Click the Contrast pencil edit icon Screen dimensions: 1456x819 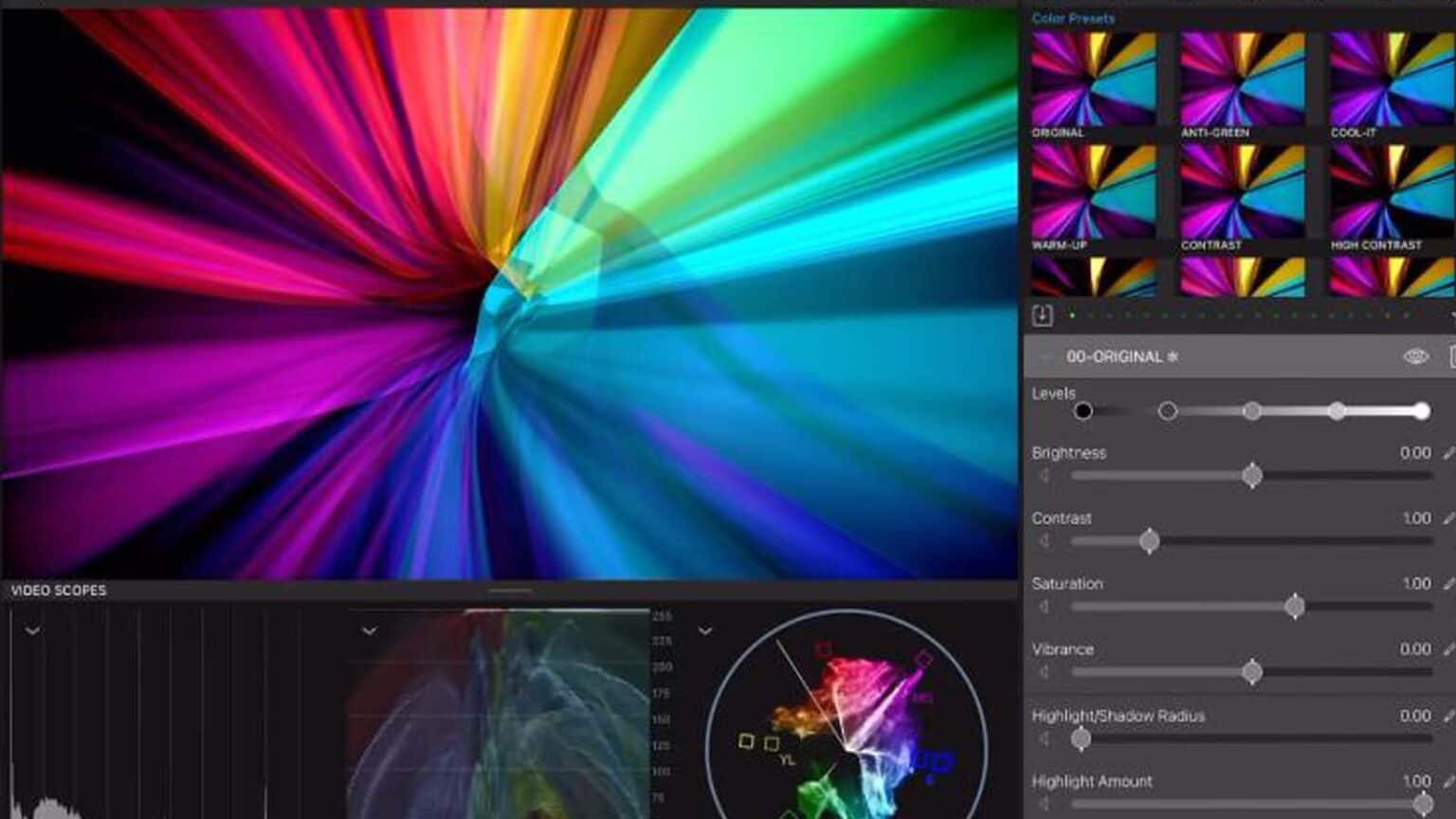(1448, 519)
